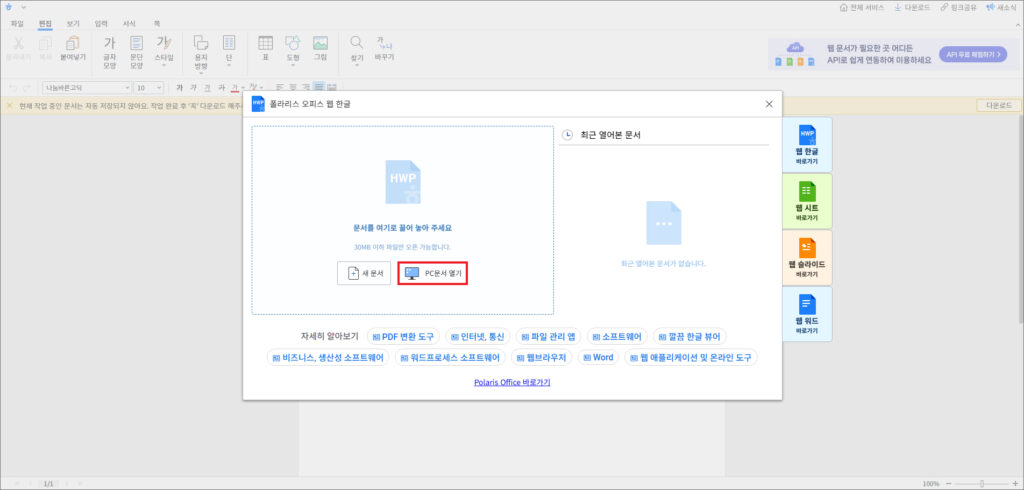Close the 폴라리스 오피스 웹 한글 dialog

(769, 104)
